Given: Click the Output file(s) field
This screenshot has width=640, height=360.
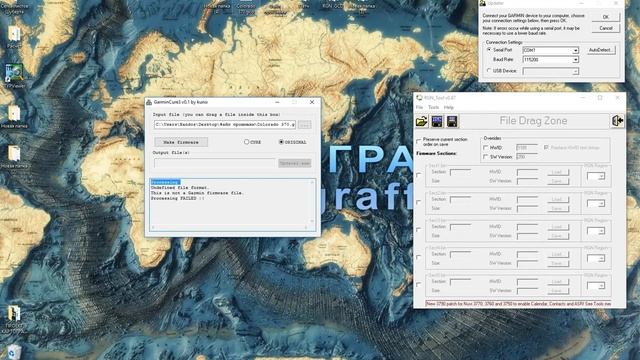Looking at the screenshot, I should coord(215,163).
